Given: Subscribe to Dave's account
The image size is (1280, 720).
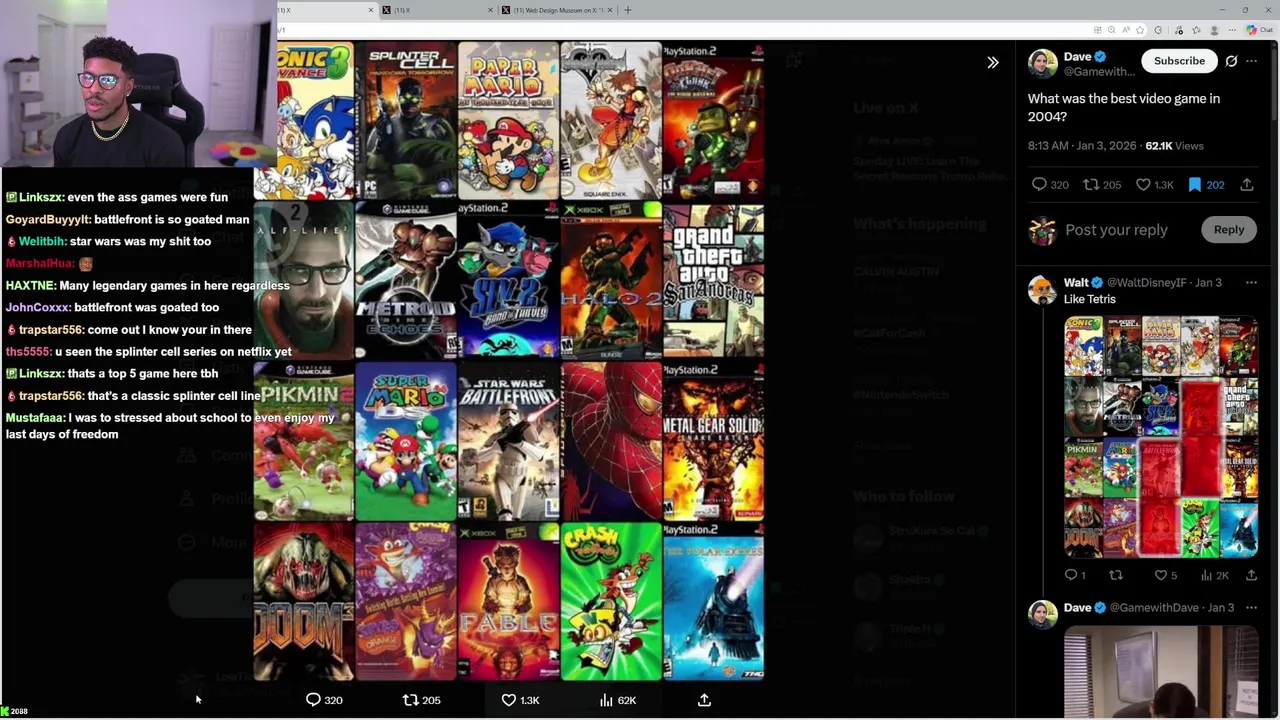Looking at the screenshot, I should (1179, 61).
